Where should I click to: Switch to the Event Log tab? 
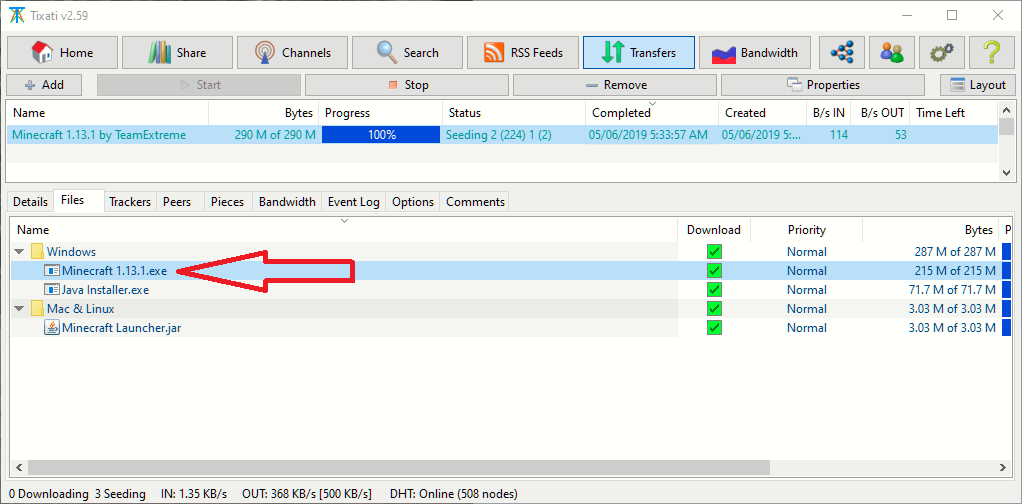tap(353, 202)
